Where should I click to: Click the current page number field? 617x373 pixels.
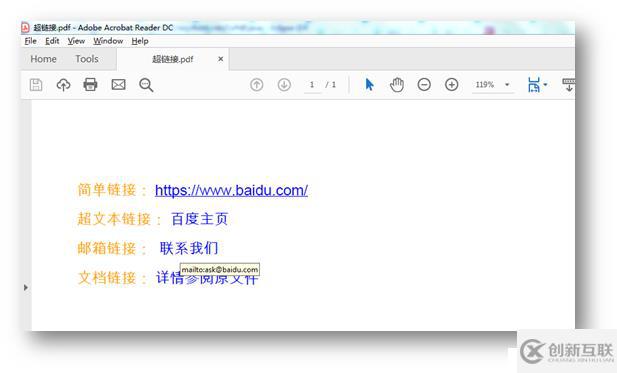coord(312,85)
